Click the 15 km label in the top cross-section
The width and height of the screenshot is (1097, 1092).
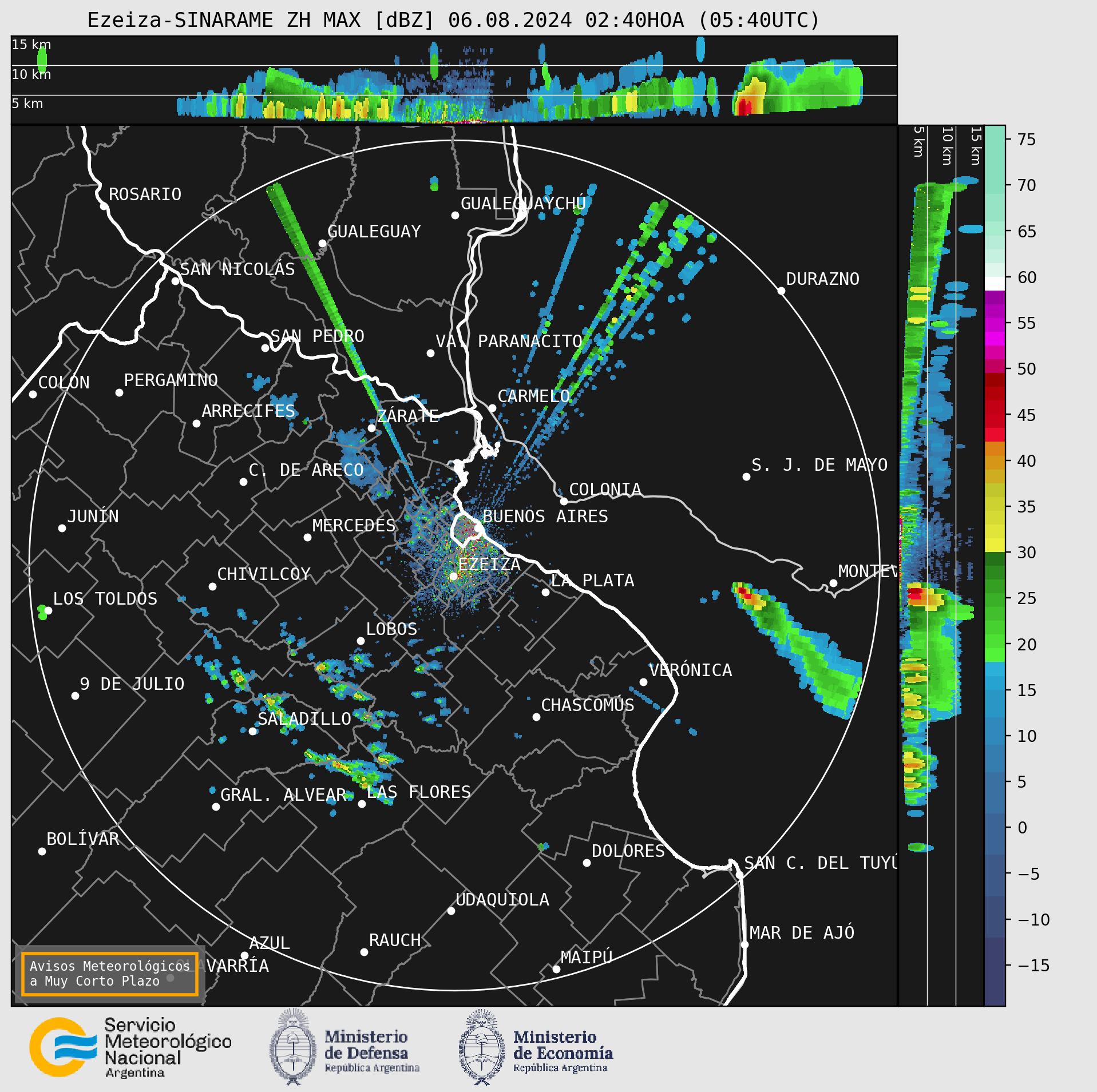(31, 45)
